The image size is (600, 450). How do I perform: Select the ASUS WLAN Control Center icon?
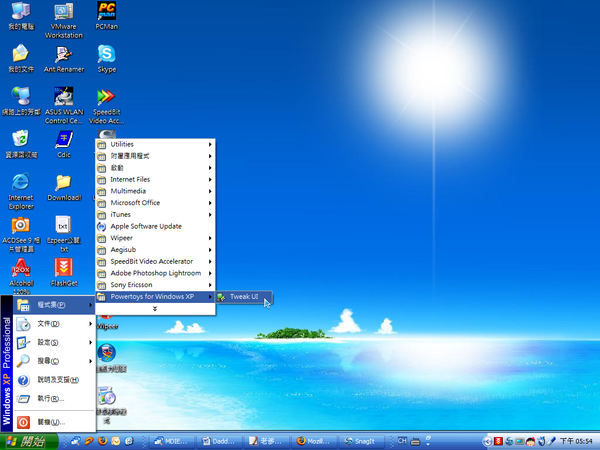64,106
